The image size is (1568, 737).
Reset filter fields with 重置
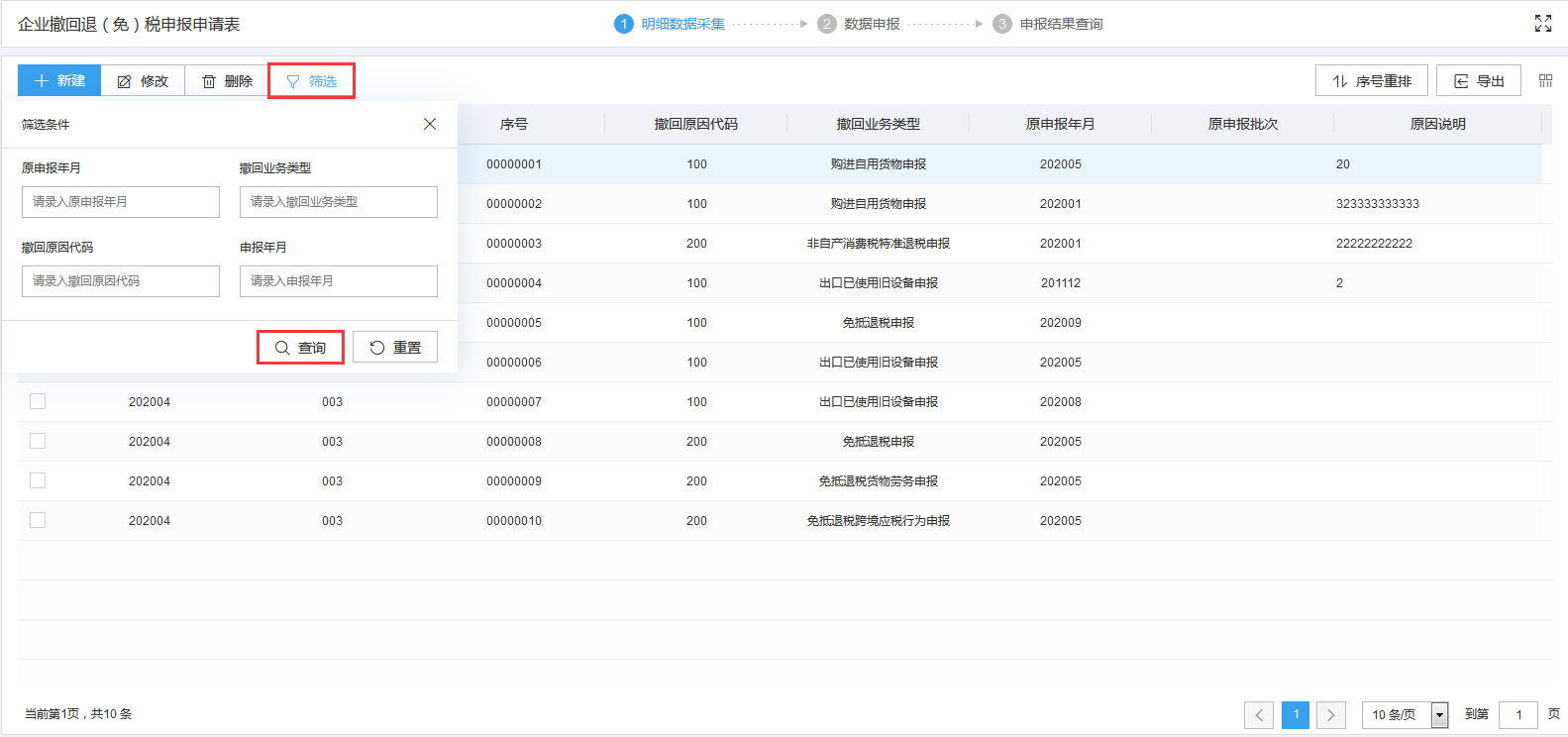click(x=395, y=348)
